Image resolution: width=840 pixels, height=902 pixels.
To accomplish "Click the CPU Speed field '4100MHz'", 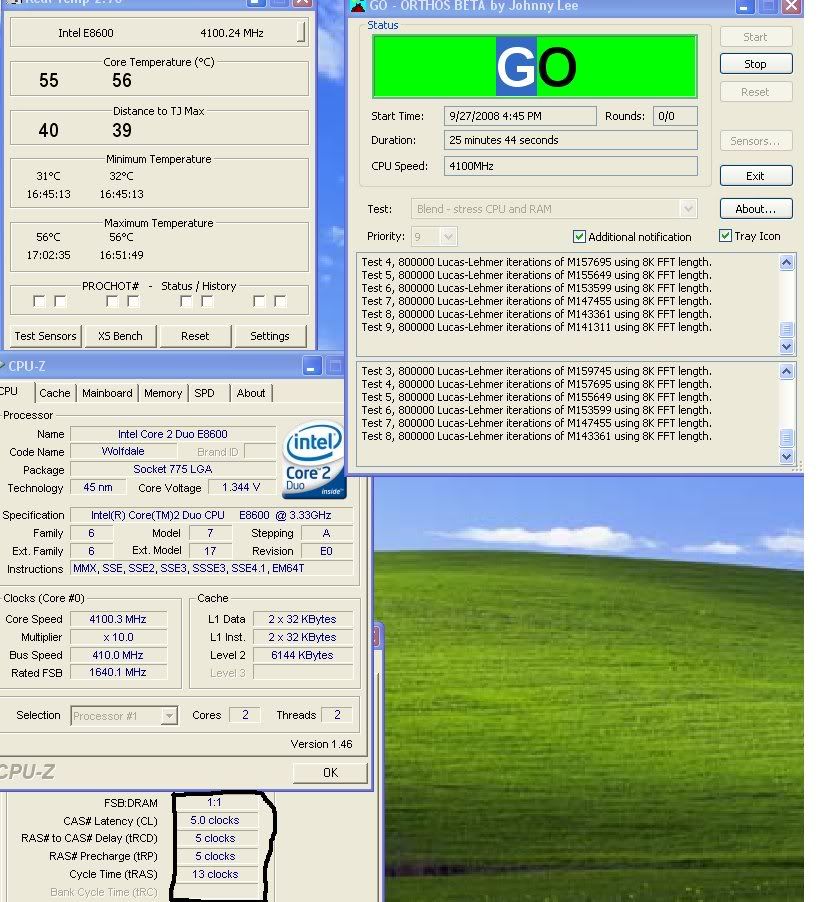I will pyautogui.click(x=571, y=166).
